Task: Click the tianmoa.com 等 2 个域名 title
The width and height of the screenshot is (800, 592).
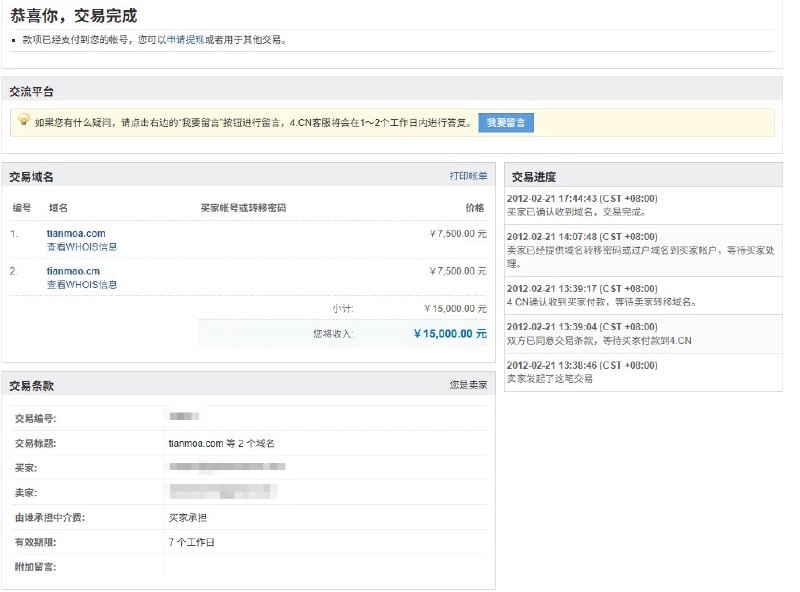Action: coord(221,443)
